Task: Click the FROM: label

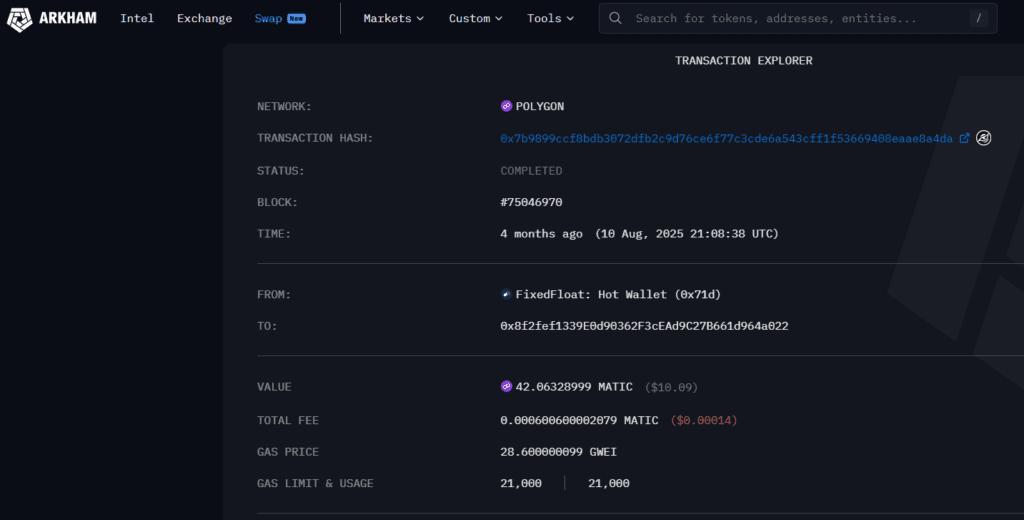Action: pos(274,294)
